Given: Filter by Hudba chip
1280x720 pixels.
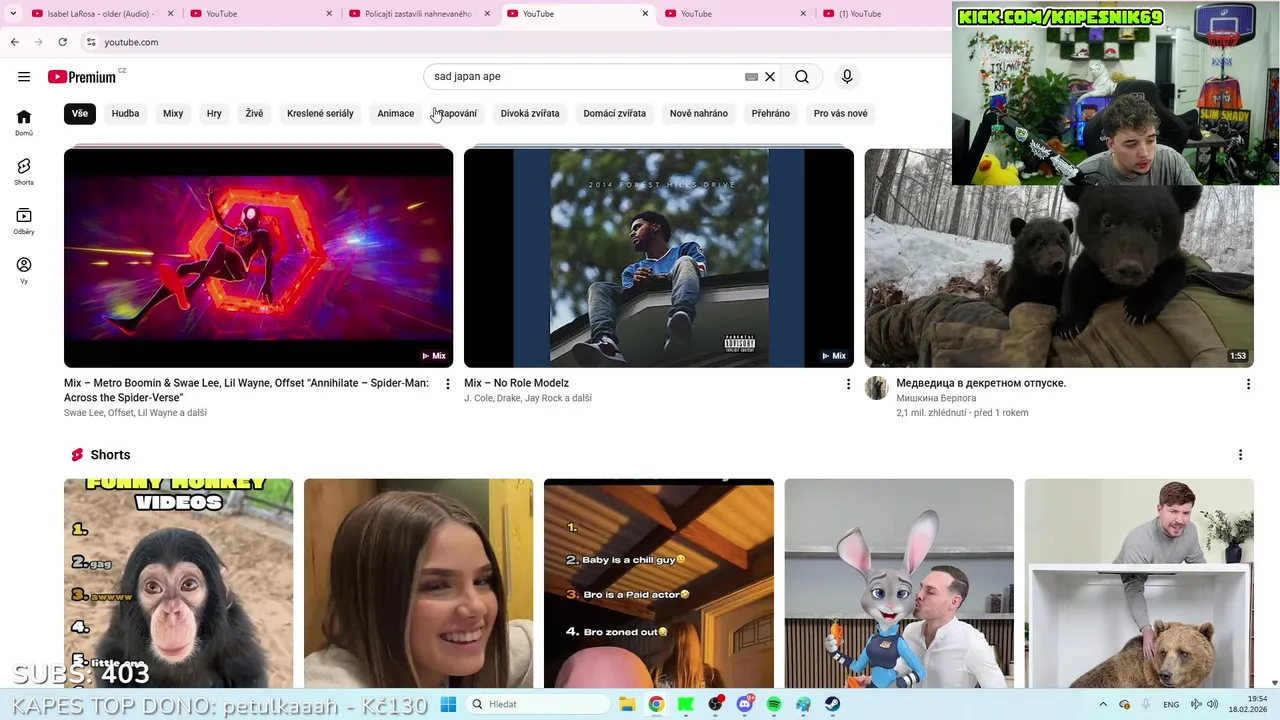Looking at the screenshot, I should click(x=125, y=113).
